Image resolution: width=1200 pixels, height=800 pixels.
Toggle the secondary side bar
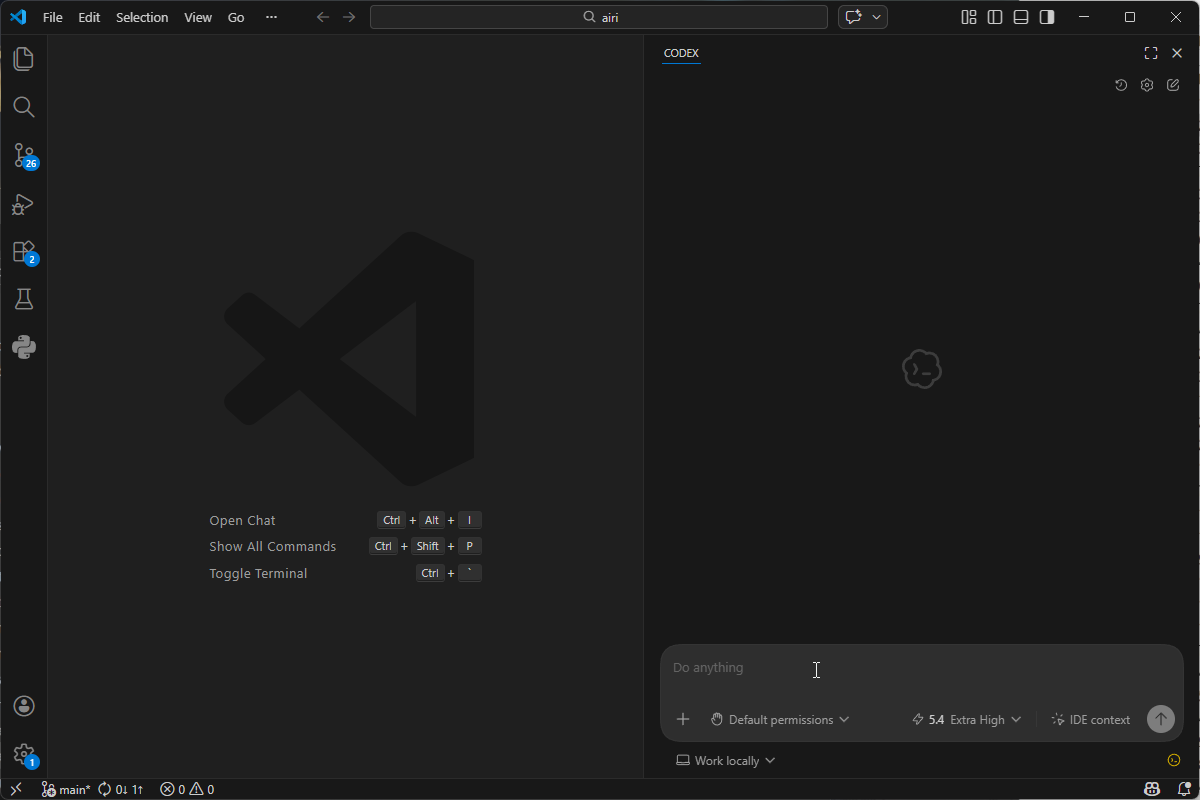point(1046,17)
